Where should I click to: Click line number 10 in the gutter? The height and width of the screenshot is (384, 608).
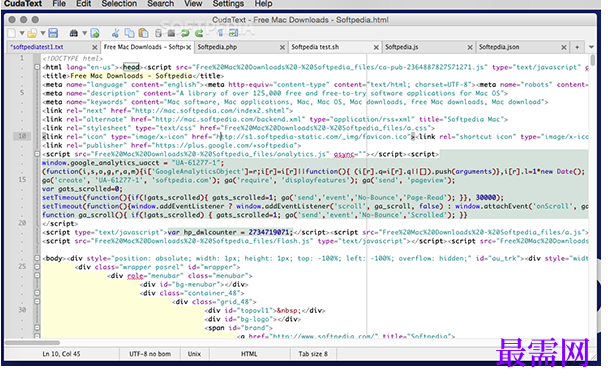(22, 136)
